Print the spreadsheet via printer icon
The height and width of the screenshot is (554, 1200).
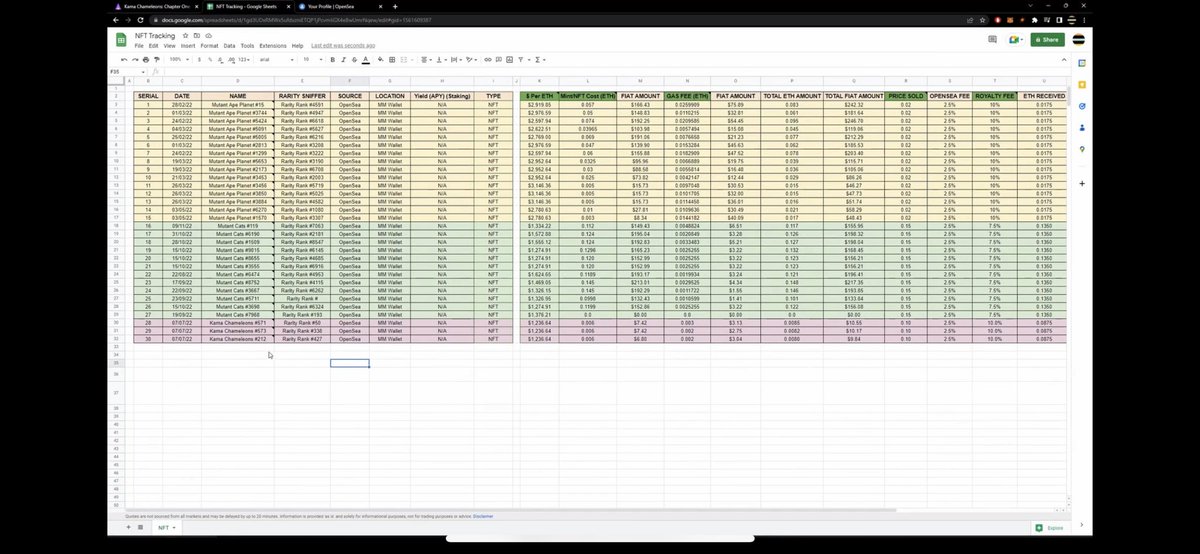click(145, 59)
